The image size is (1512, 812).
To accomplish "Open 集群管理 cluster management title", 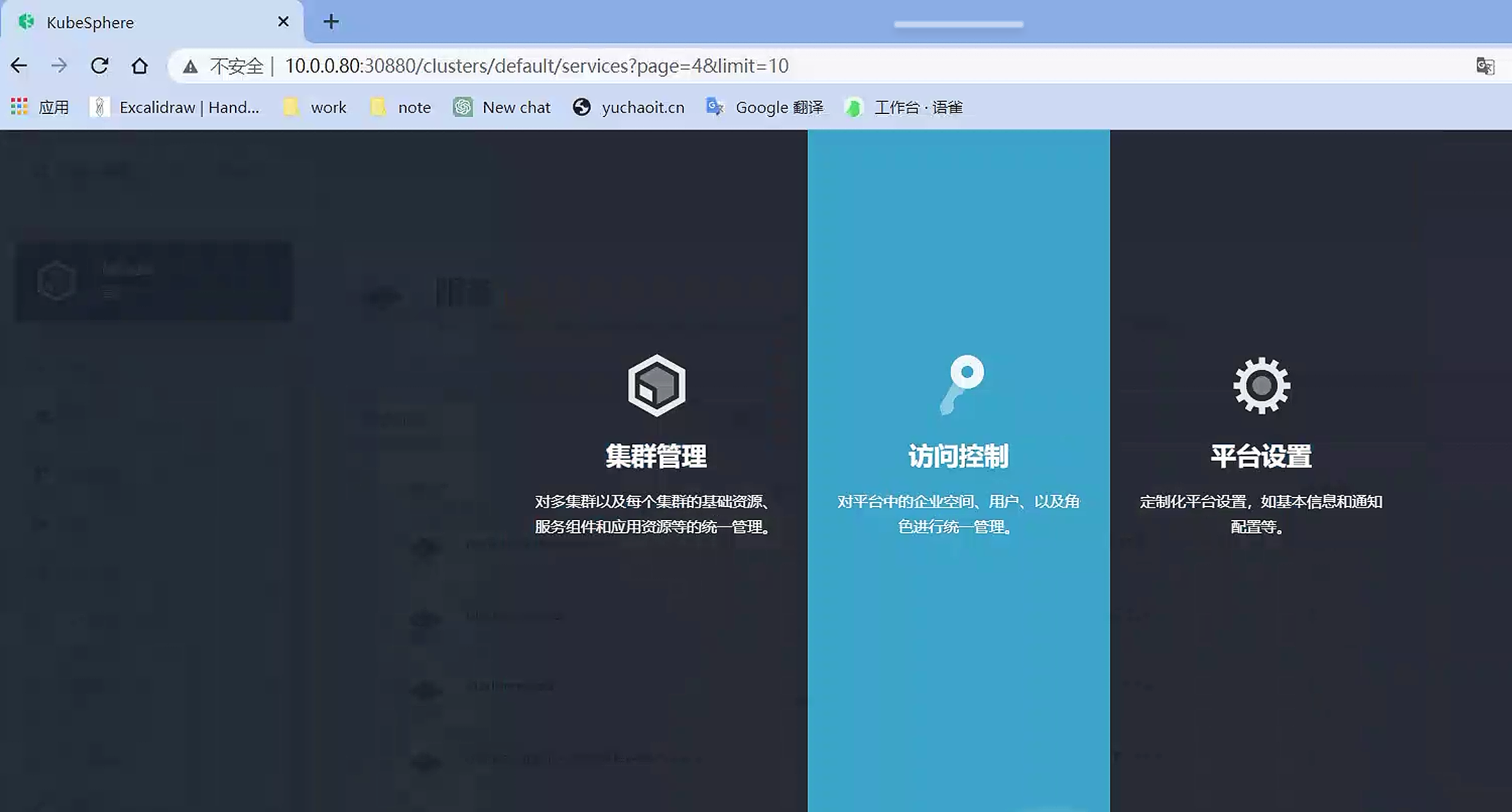I will click(x=656, y=457).
